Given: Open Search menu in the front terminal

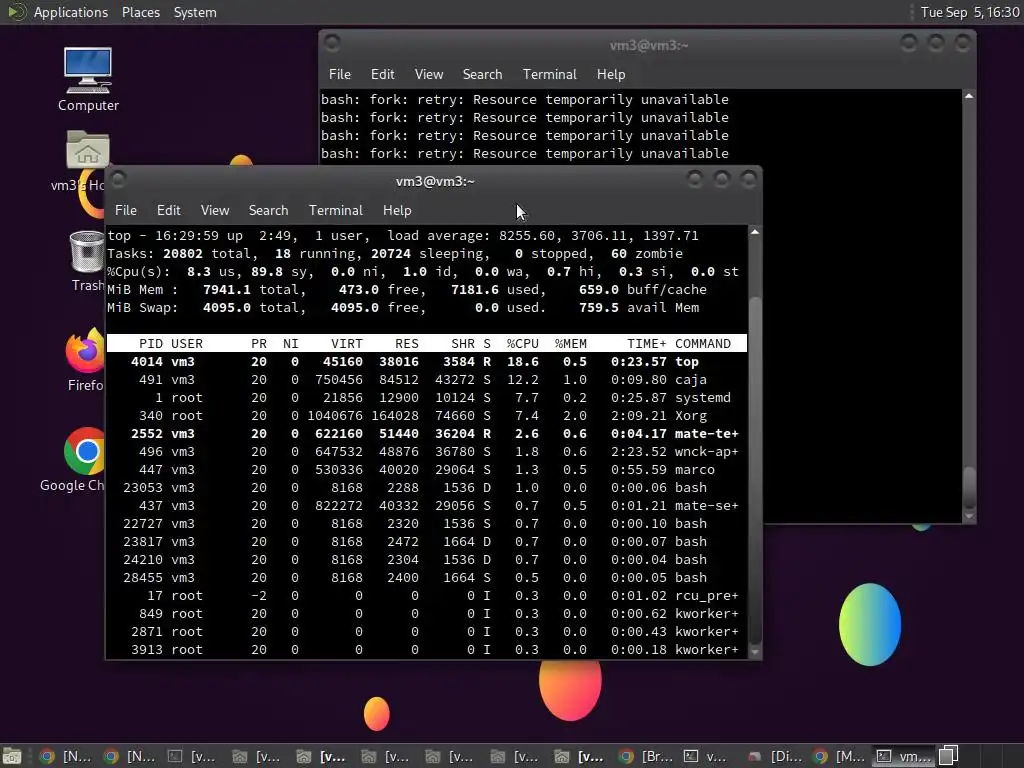Looking at the screenshot, I should click(x=268, y=210).
